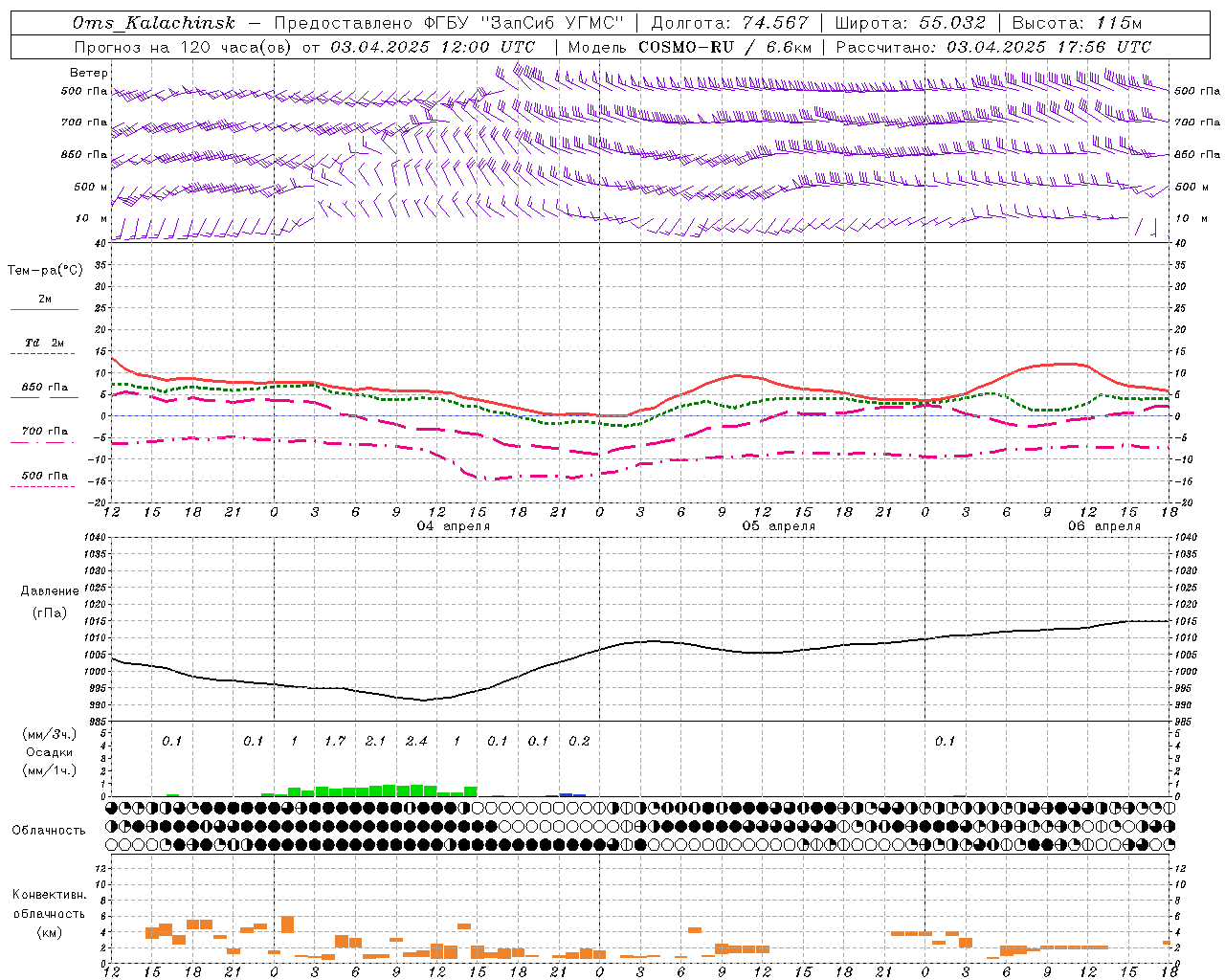
Task: Click the 2.4 precipitation amount value
Action: pyautogui.click(x=416, y=741)
